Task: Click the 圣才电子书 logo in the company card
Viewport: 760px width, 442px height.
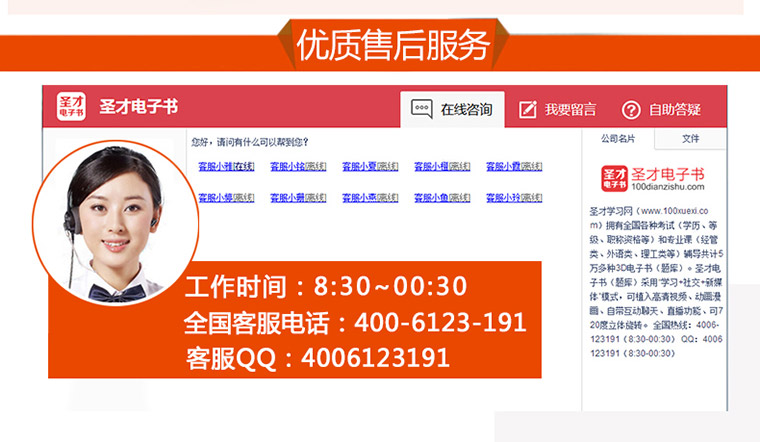Action: 613,178
